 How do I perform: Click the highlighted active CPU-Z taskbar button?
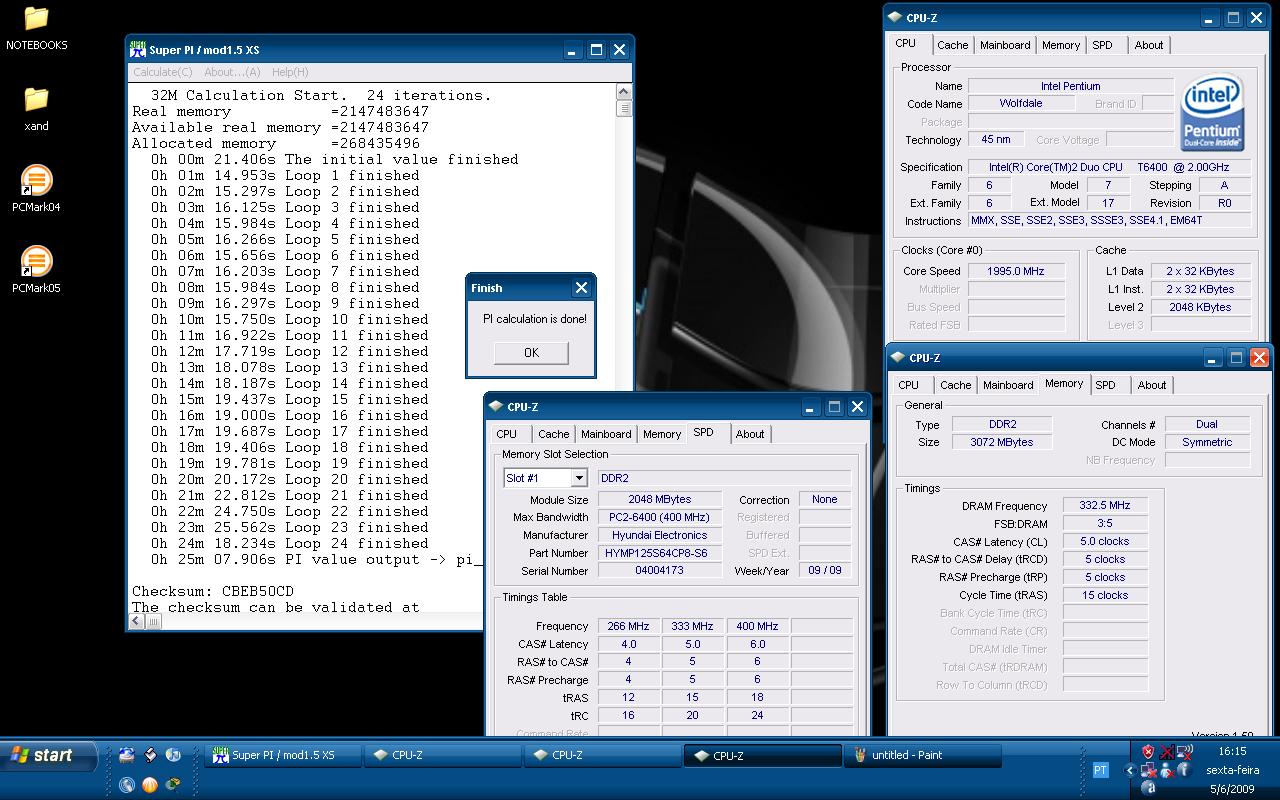coord(762,755)
